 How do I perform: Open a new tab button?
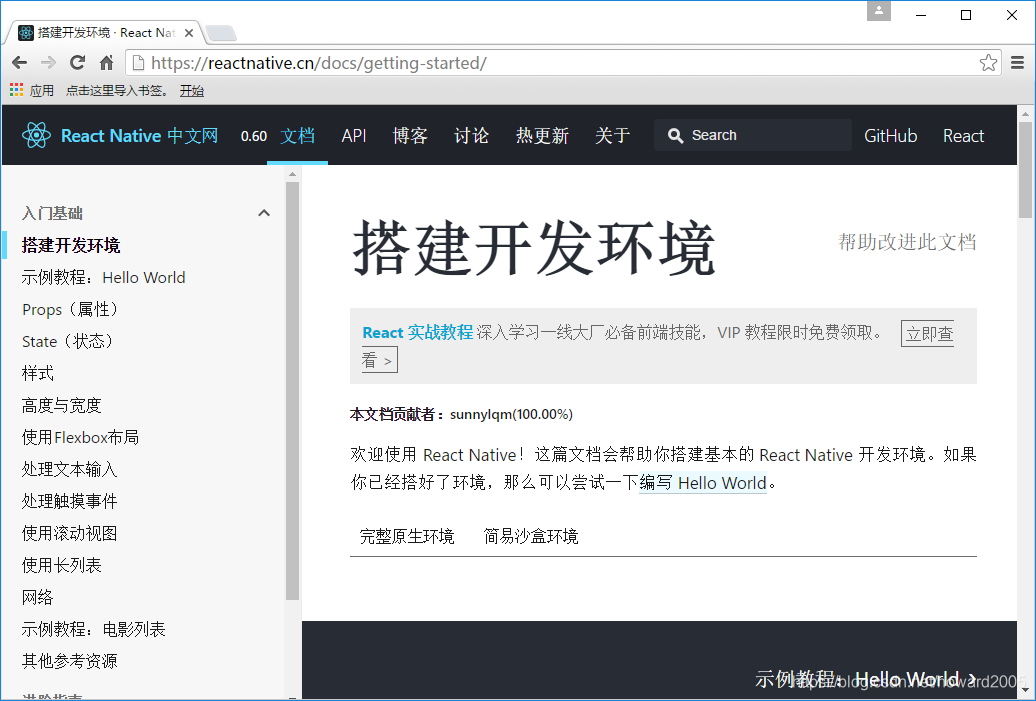[221, 32]
